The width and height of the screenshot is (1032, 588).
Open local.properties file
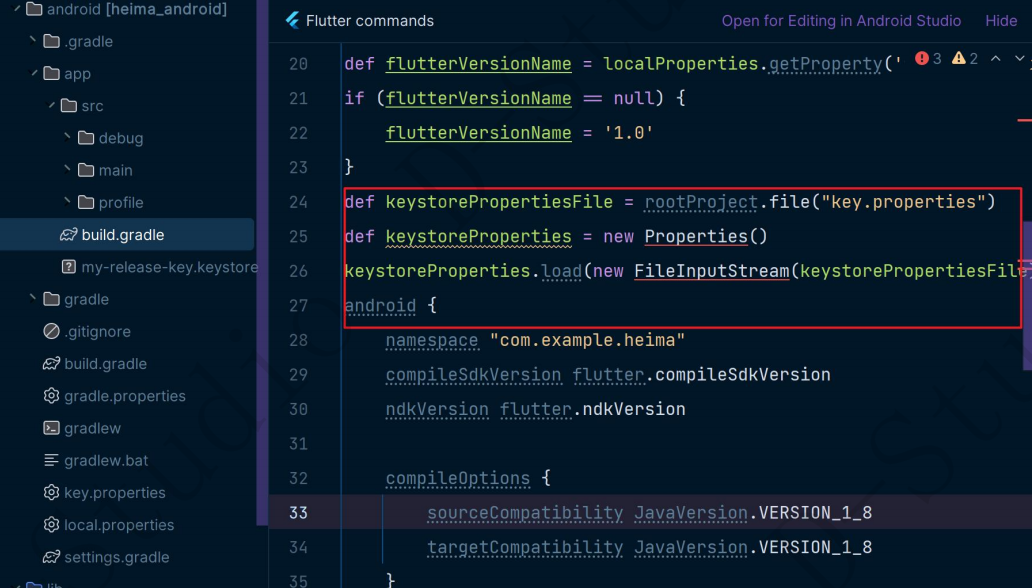coord(119,525)
